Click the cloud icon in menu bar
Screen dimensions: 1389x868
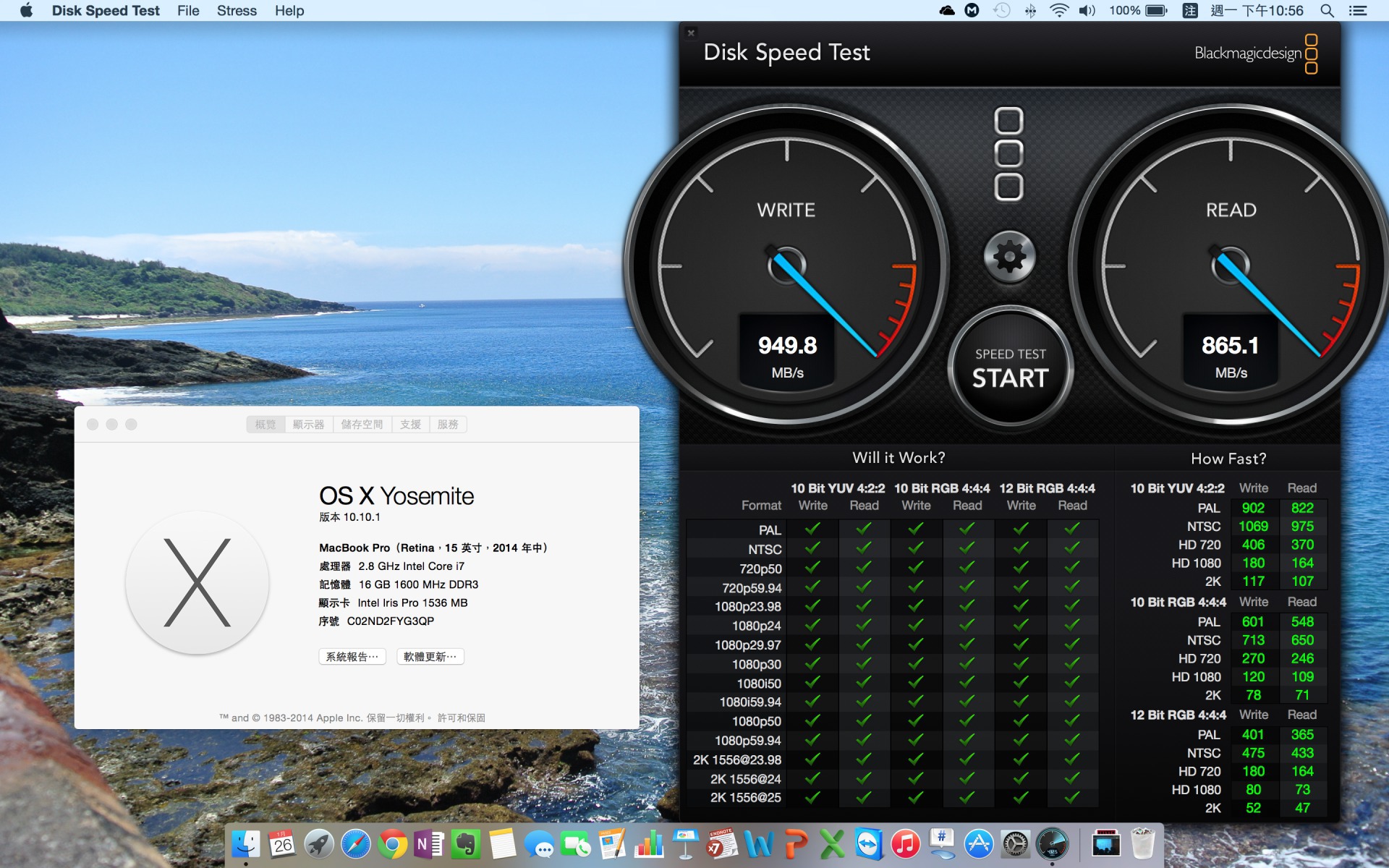946,10
